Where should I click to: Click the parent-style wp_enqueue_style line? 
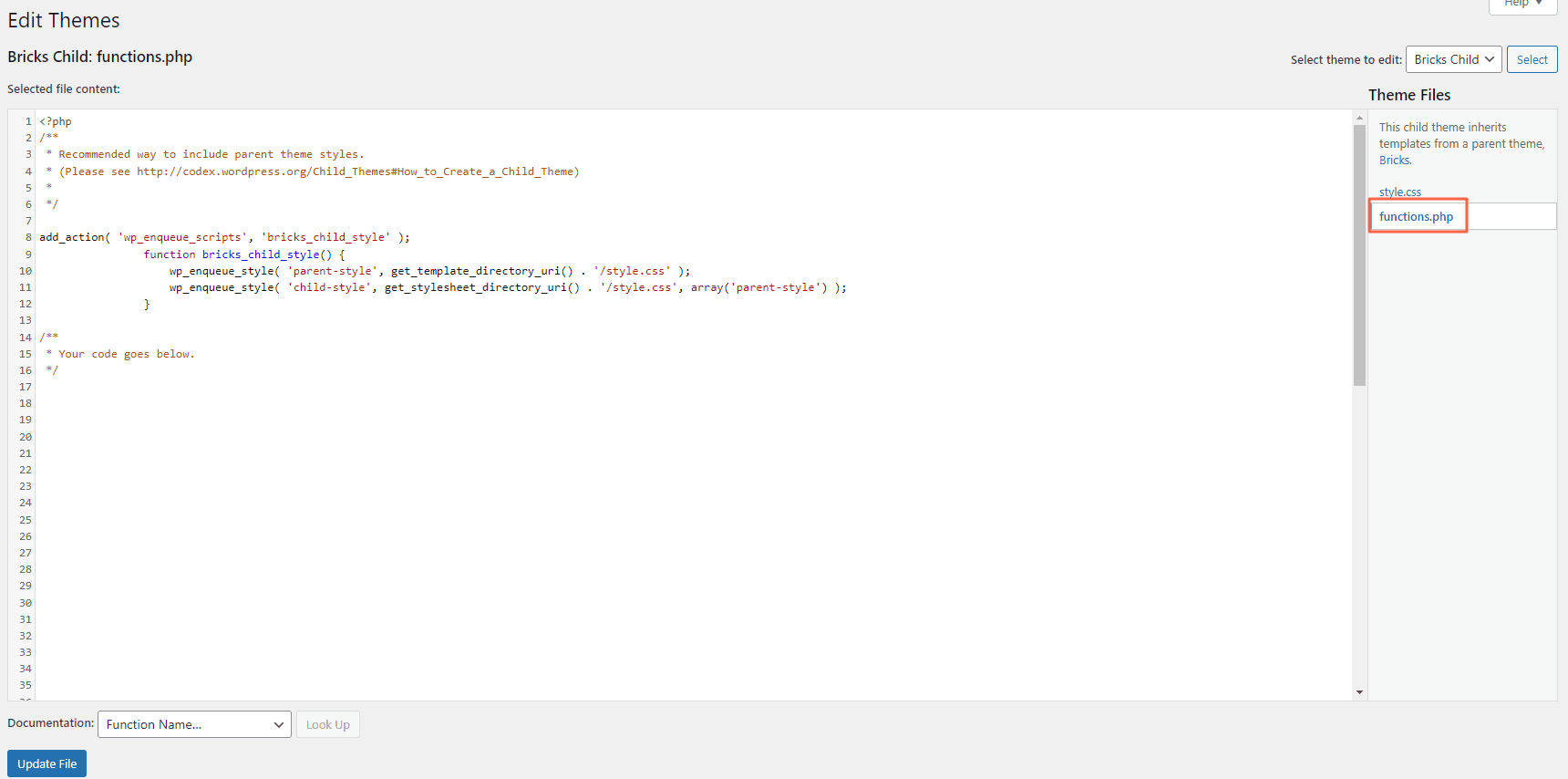(428, 271)
